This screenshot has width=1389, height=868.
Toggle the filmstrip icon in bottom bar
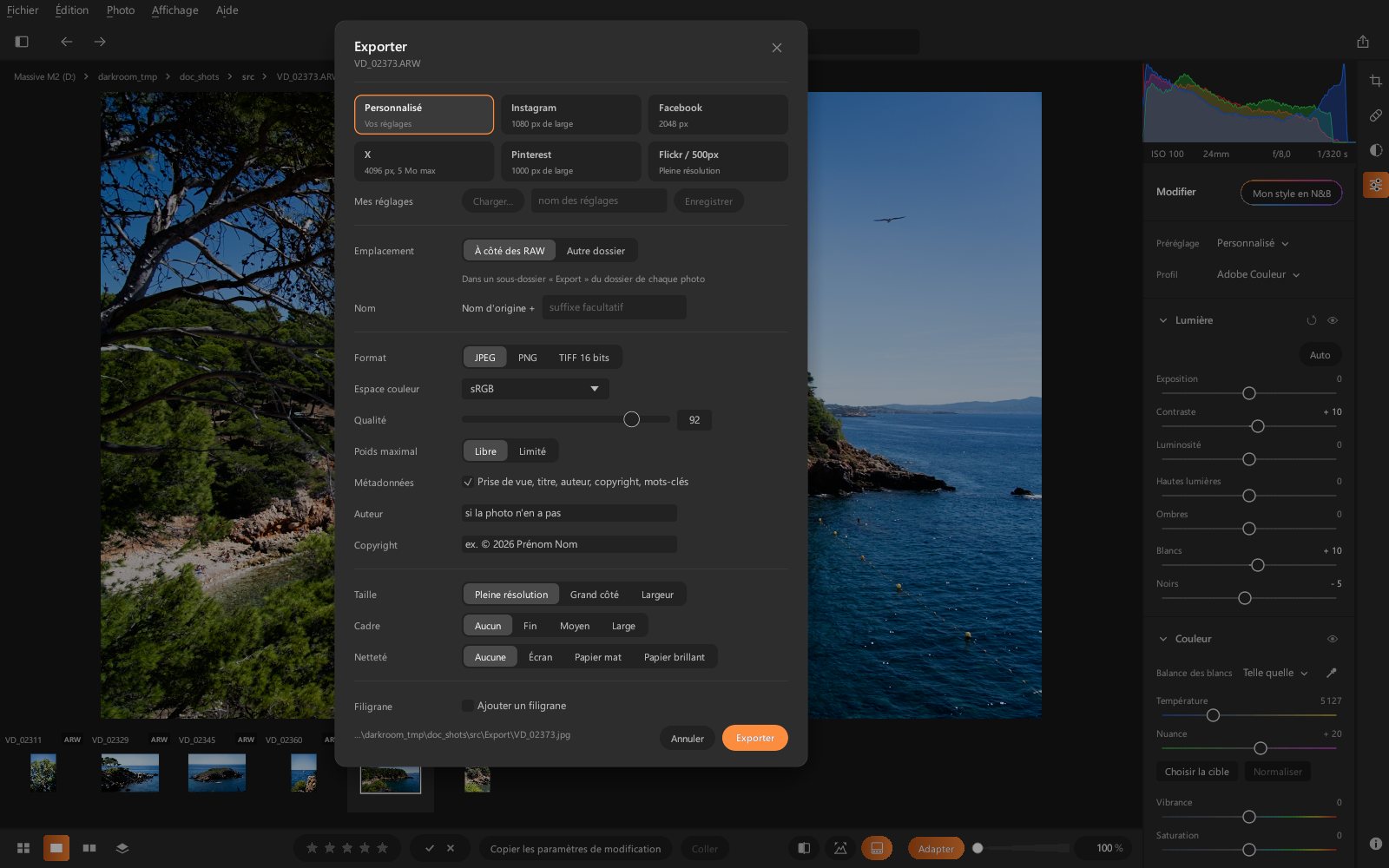[877, 848]
